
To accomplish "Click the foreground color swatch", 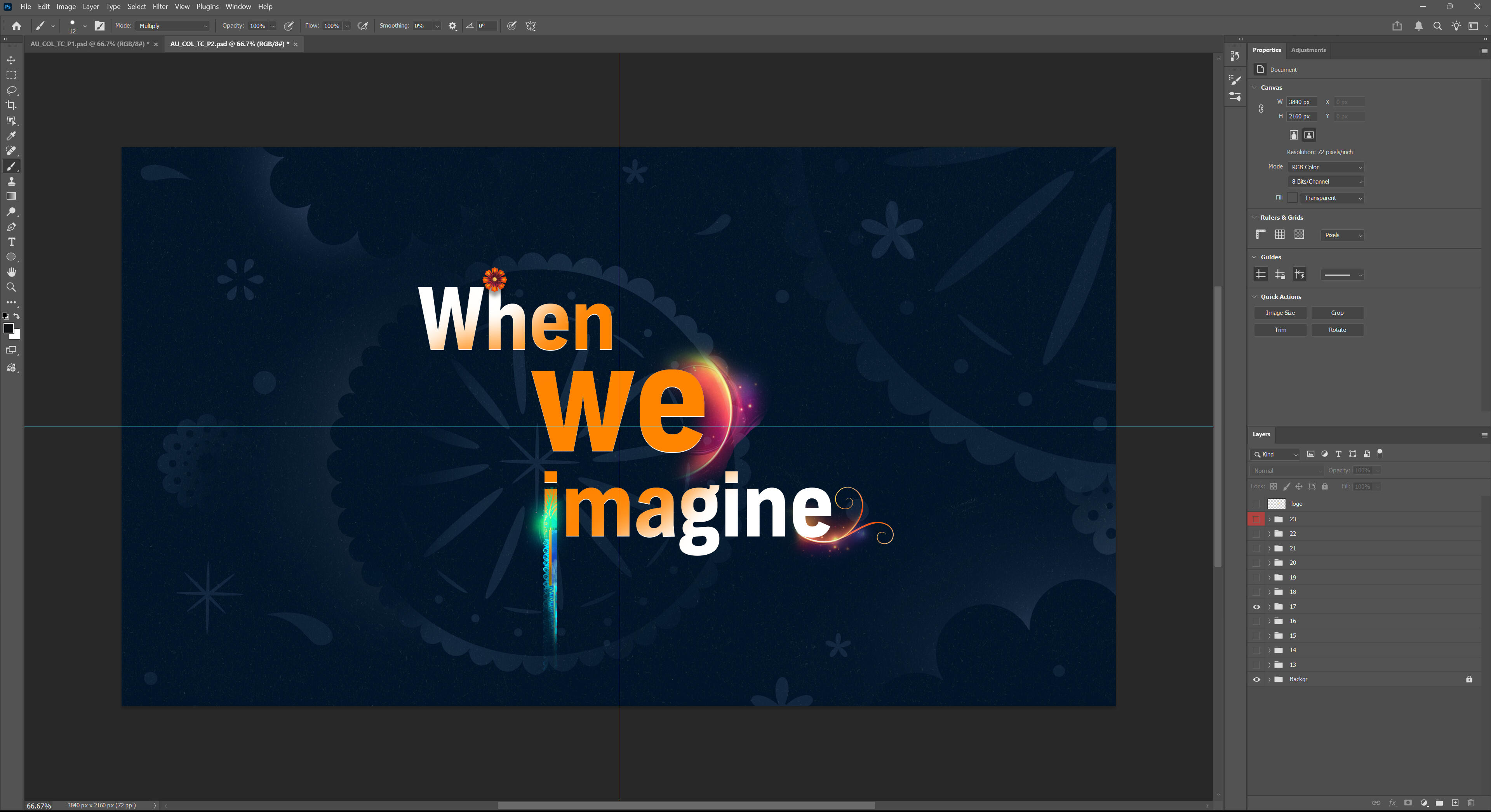I will (8, 328).
